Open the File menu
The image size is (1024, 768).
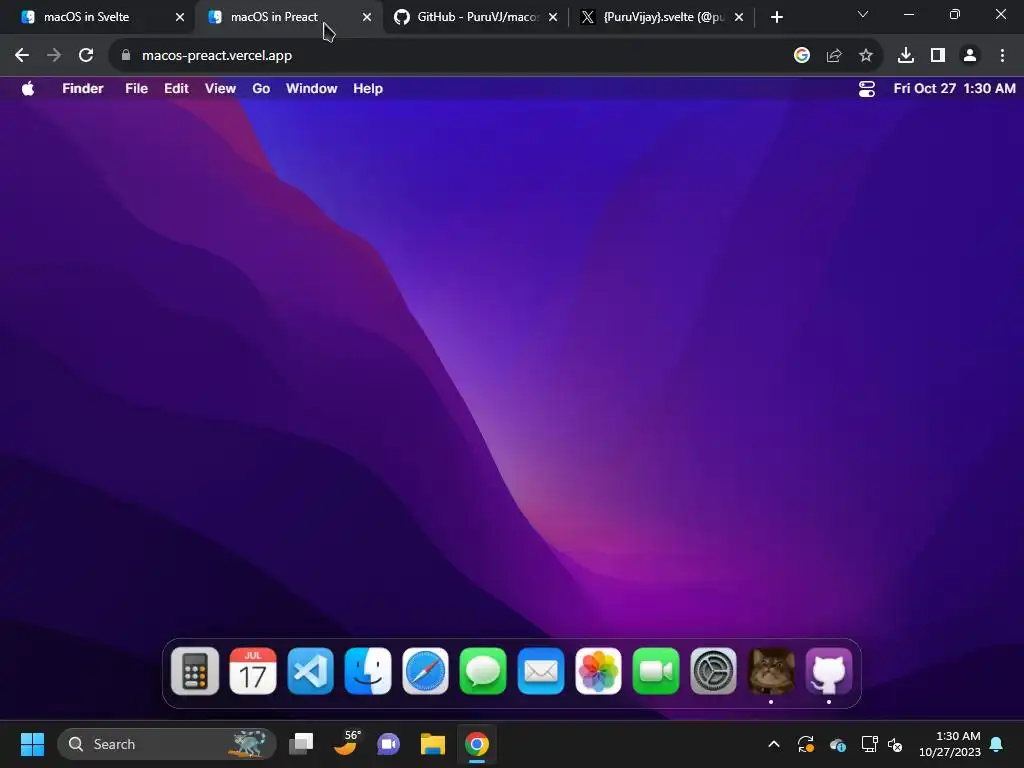pos(136,88)
